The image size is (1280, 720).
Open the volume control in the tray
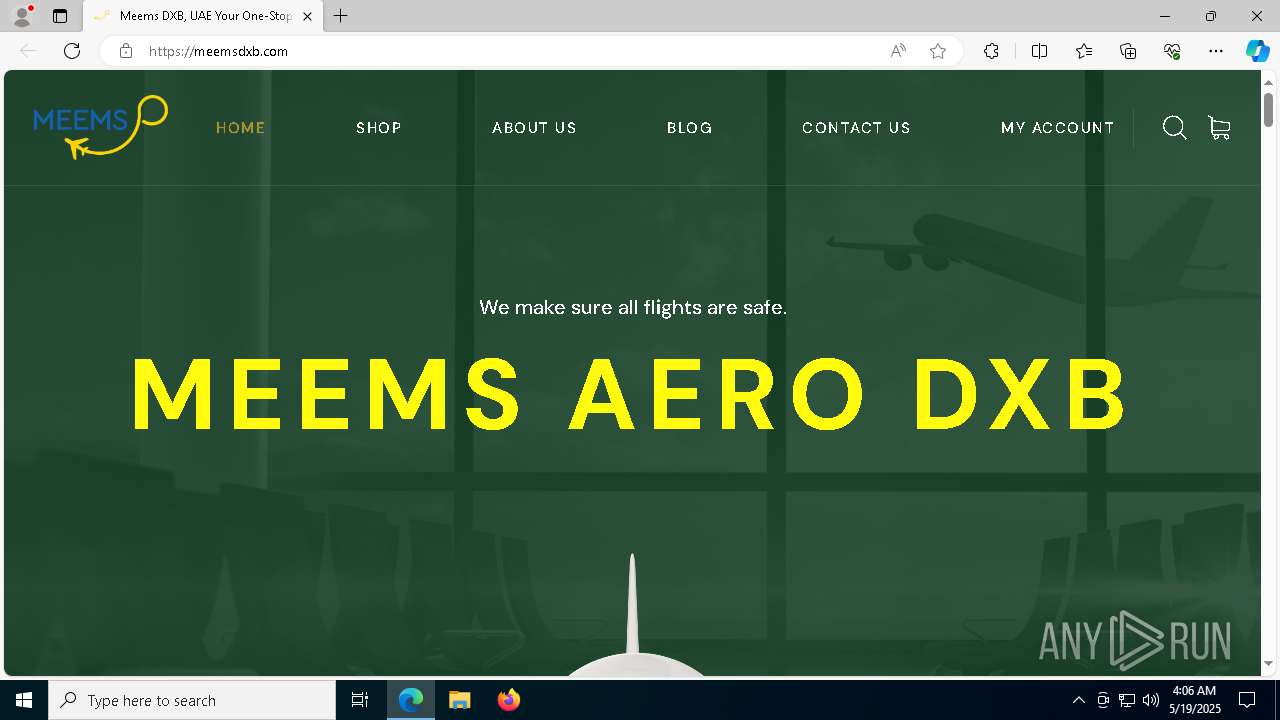click(1150, 700)
